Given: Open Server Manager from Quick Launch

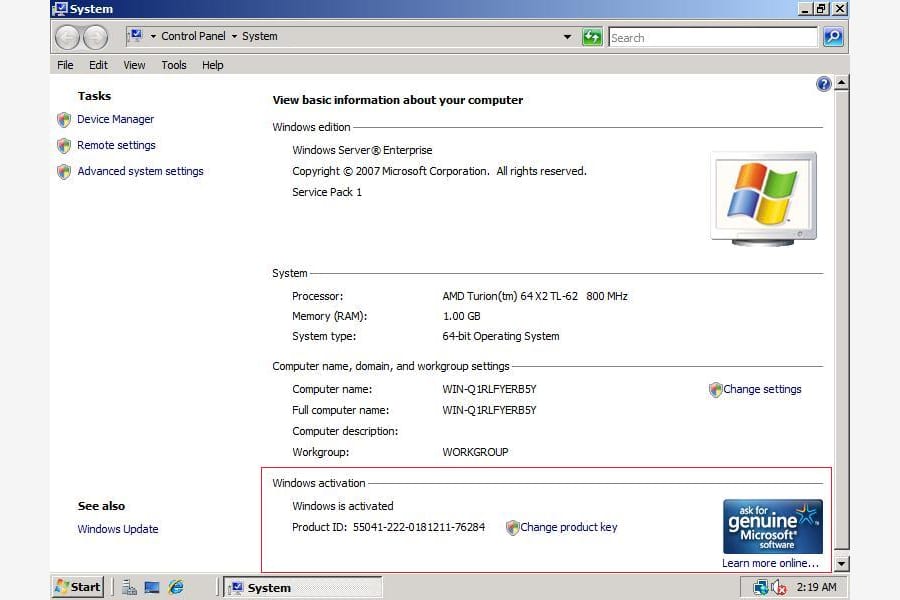Looking at the screenshot, I should point(130,587).
